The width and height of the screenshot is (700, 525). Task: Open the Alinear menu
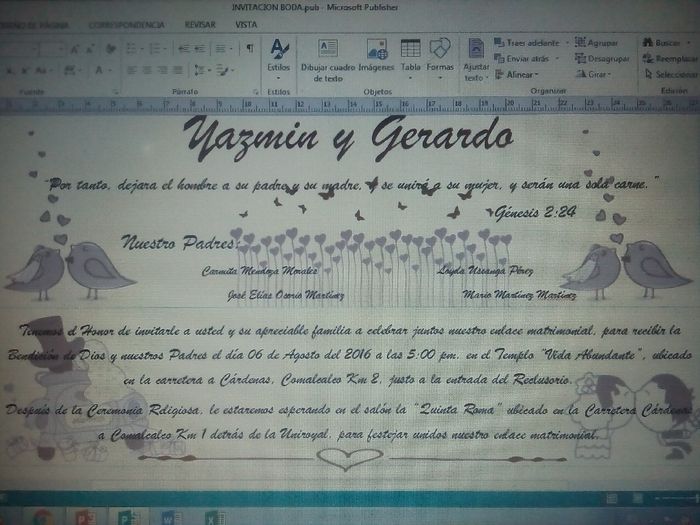click(517, 75)
